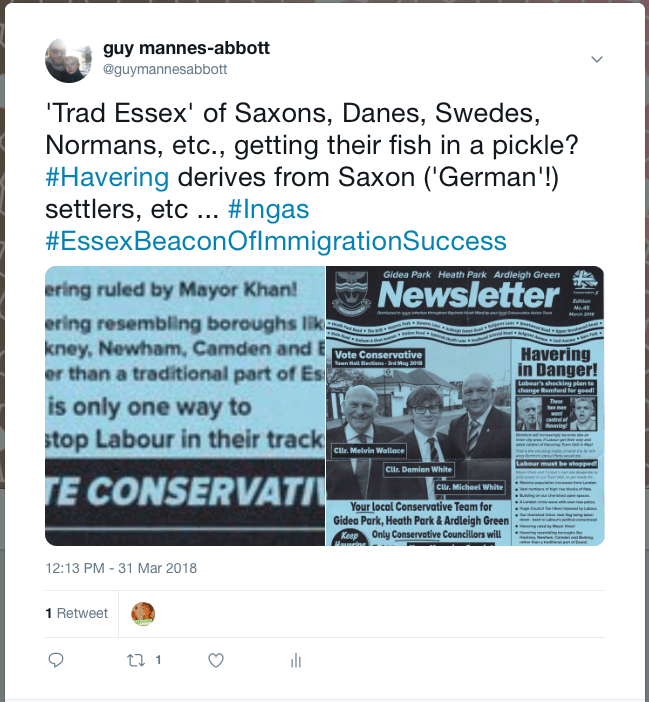
Task: Open tweet activity bar chart icon
Action: pyautogui.click(x=295, y=660)
